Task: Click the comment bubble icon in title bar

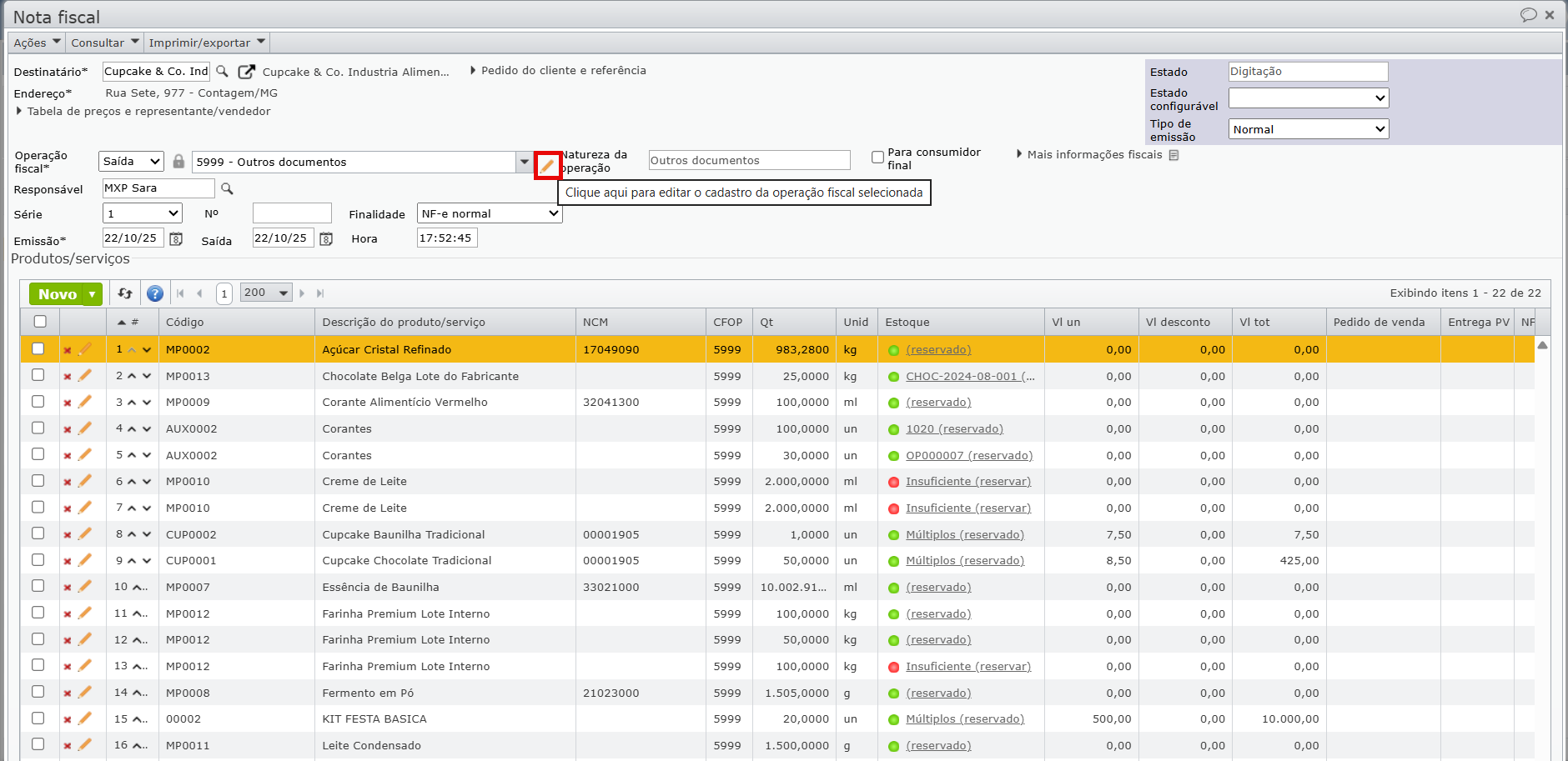Action: pos(1528,15)
